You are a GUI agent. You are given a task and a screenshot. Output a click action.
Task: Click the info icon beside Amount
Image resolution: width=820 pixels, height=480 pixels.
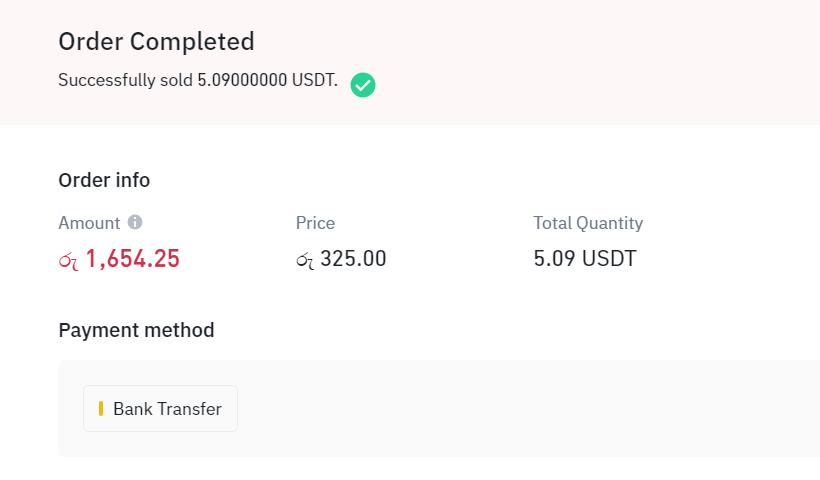(x=135, y=222)
